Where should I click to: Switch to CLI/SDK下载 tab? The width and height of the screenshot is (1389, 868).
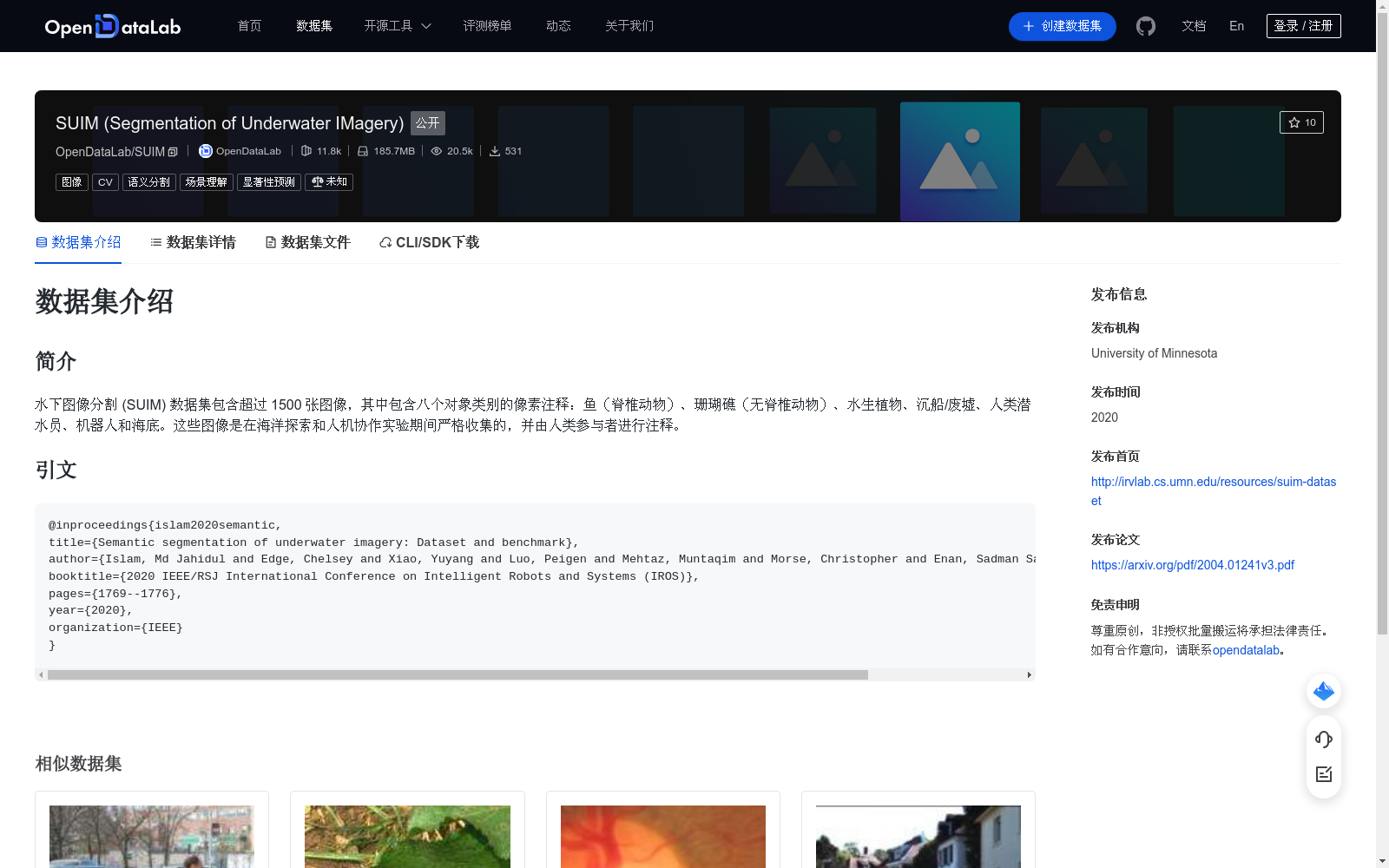[430, 242]
